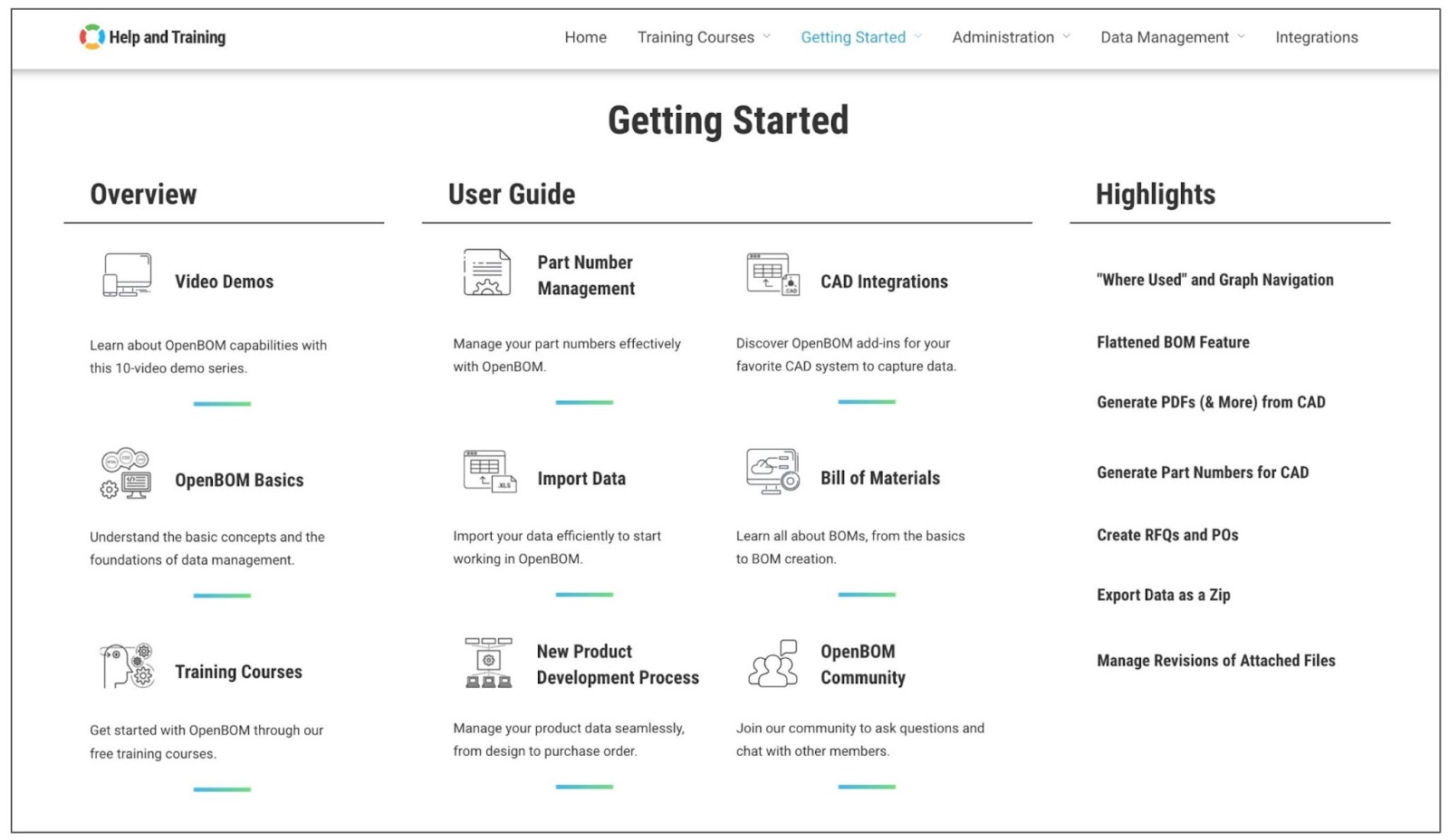Open the Bill of Materials heading link
This screenshot has width=1449, height=840.
pyautogui.click(x=880, y=478)
